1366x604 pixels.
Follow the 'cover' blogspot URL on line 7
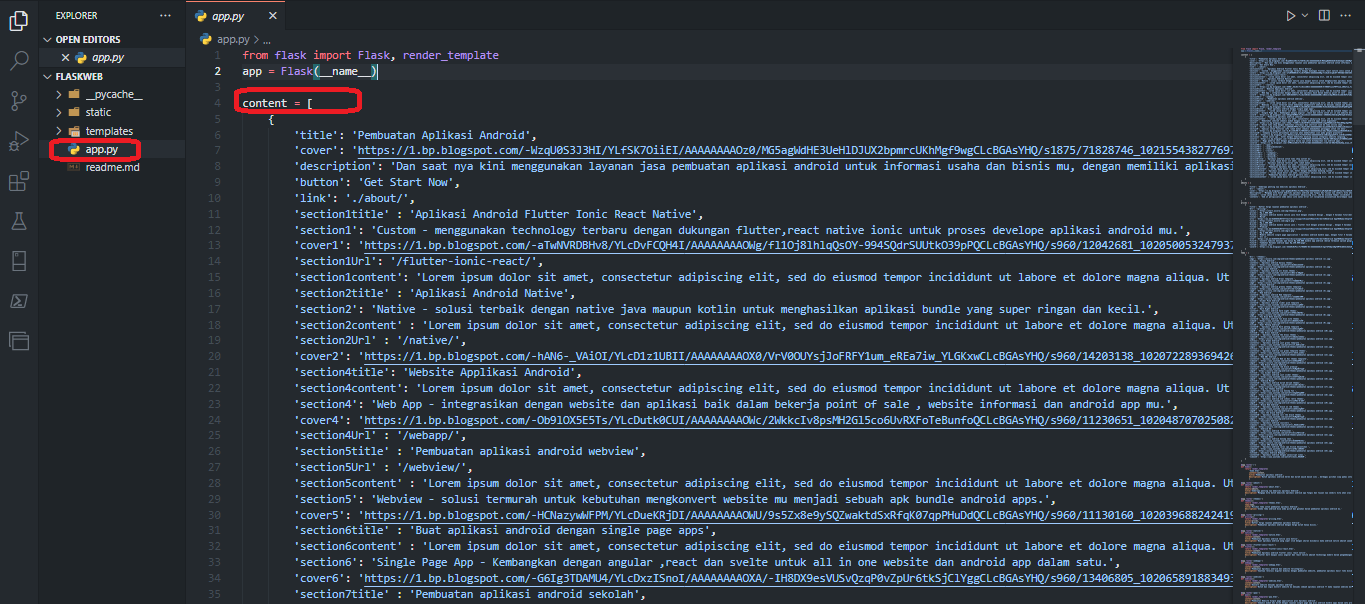(796, 150)
